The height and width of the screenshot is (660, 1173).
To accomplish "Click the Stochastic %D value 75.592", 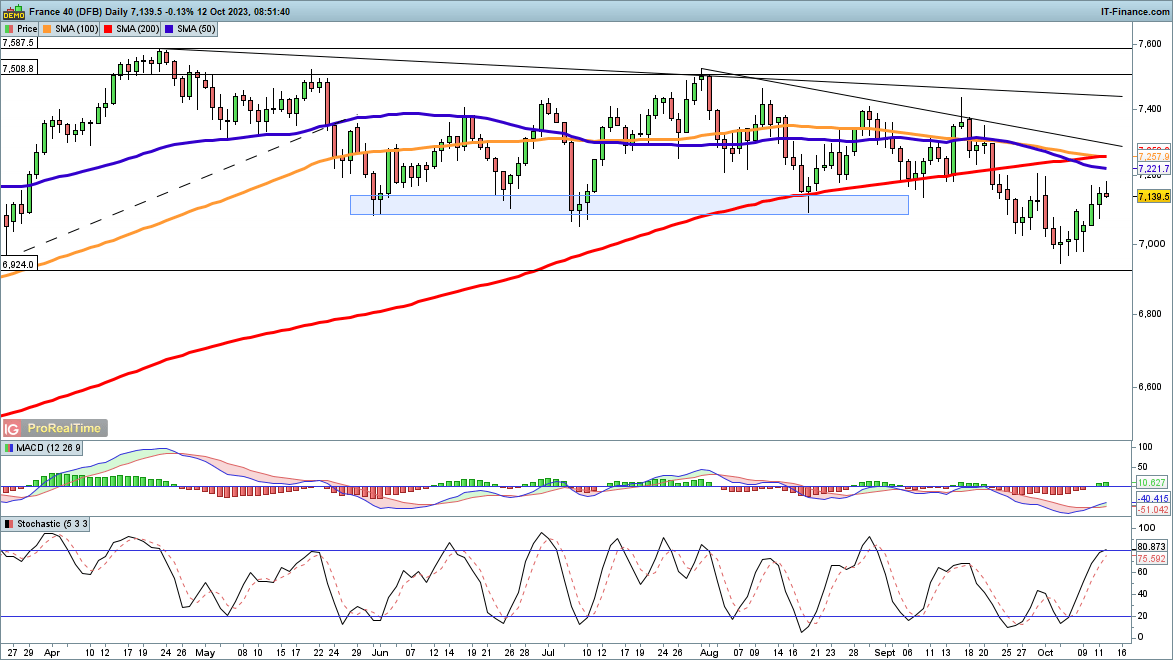I will (x=1153, y=559).
